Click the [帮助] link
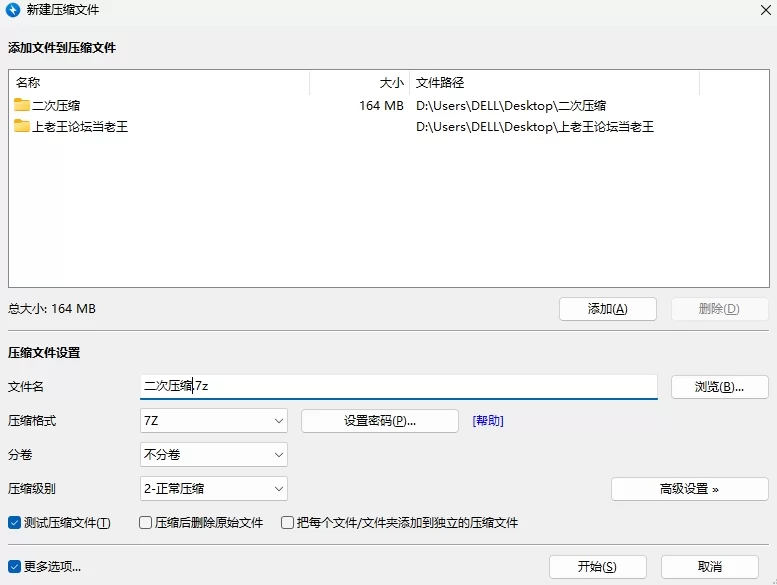Viewport: 777px width, 585px height. point(488,421)
